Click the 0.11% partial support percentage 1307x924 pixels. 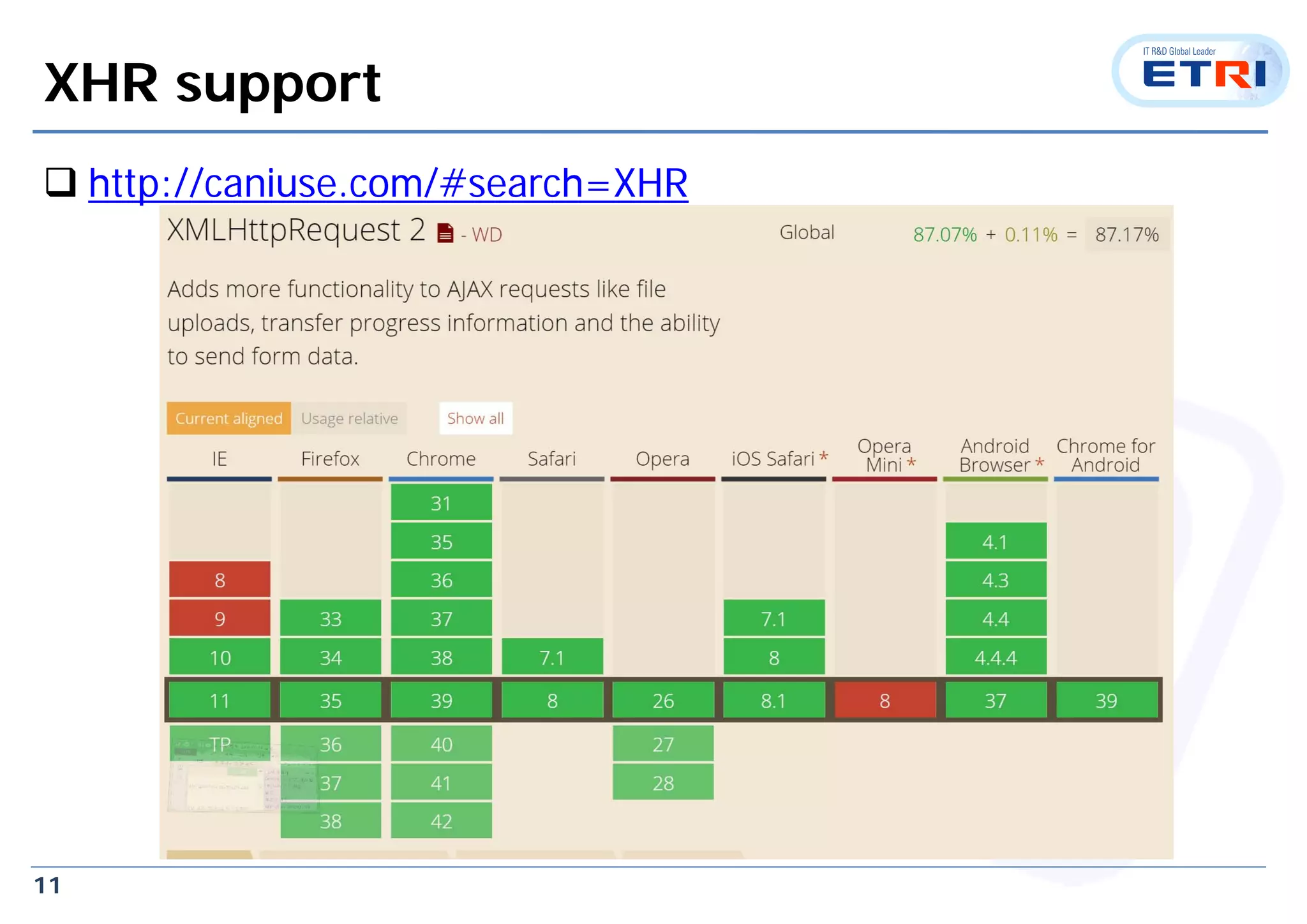(x=1031, y=235)
